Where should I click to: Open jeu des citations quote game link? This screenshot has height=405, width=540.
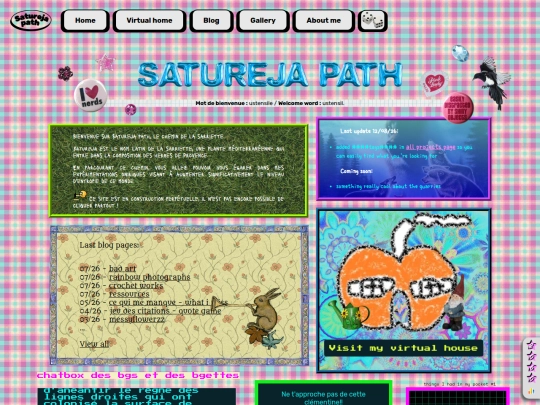165,311
